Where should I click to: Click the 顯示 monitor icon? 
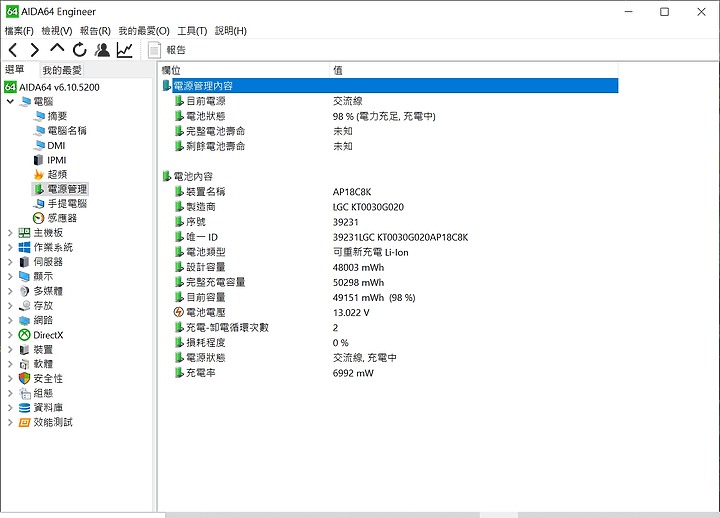point(24,276)
